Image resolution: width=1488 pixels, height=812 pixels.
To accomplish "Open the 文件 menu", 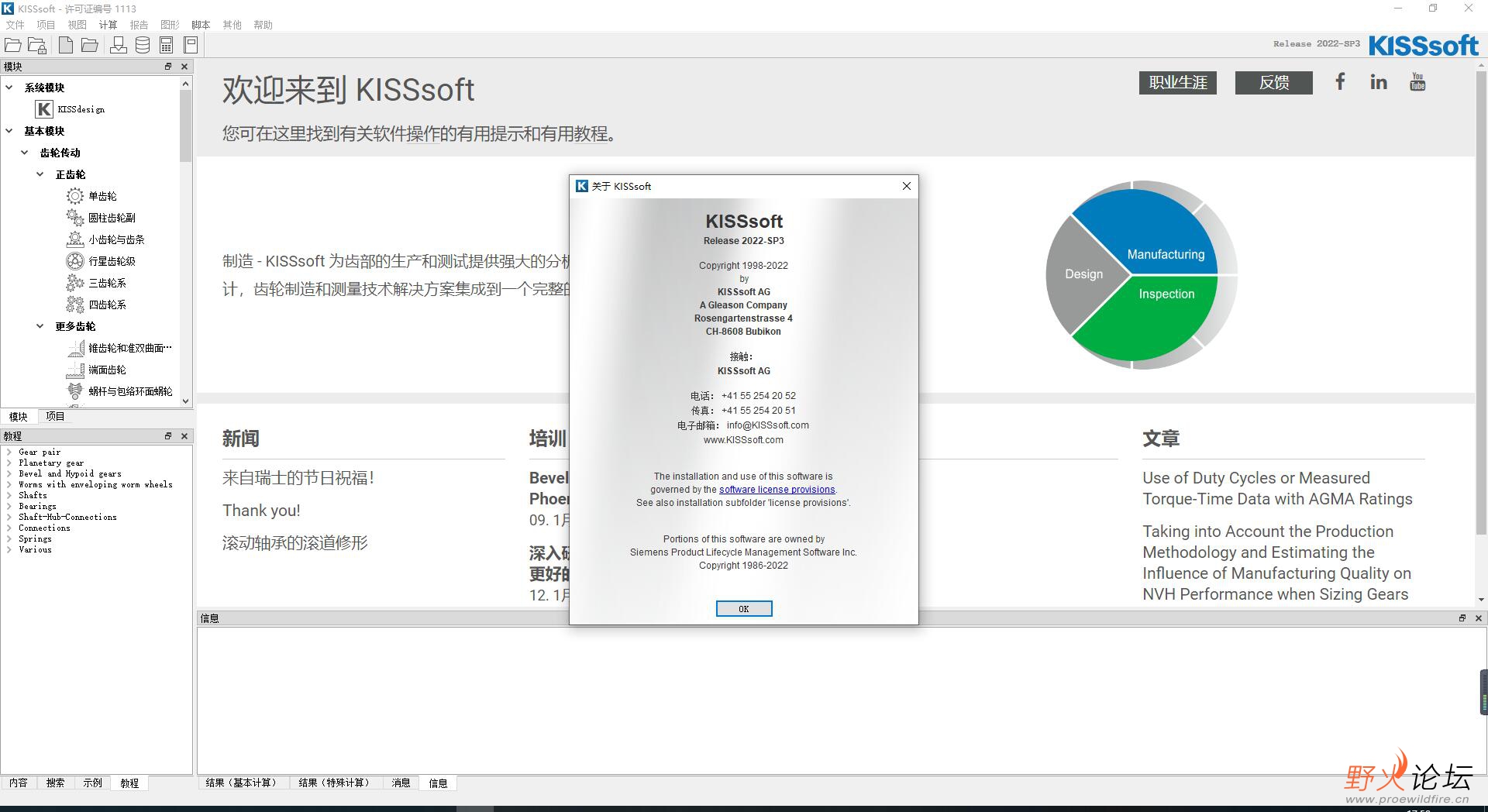I will pyautogui.click(x=15, y=25).
